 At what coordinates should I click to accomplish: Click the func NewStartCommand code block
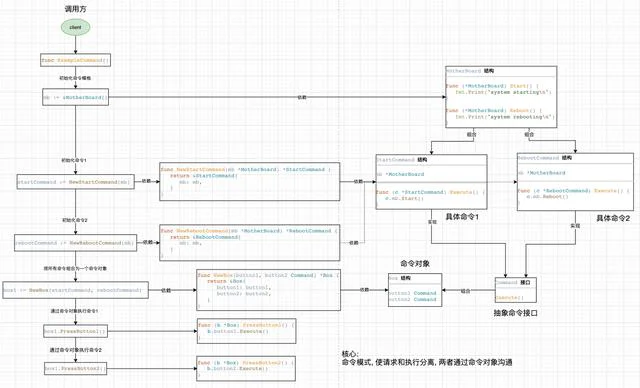pyautogui.click(x=249, y=182)
